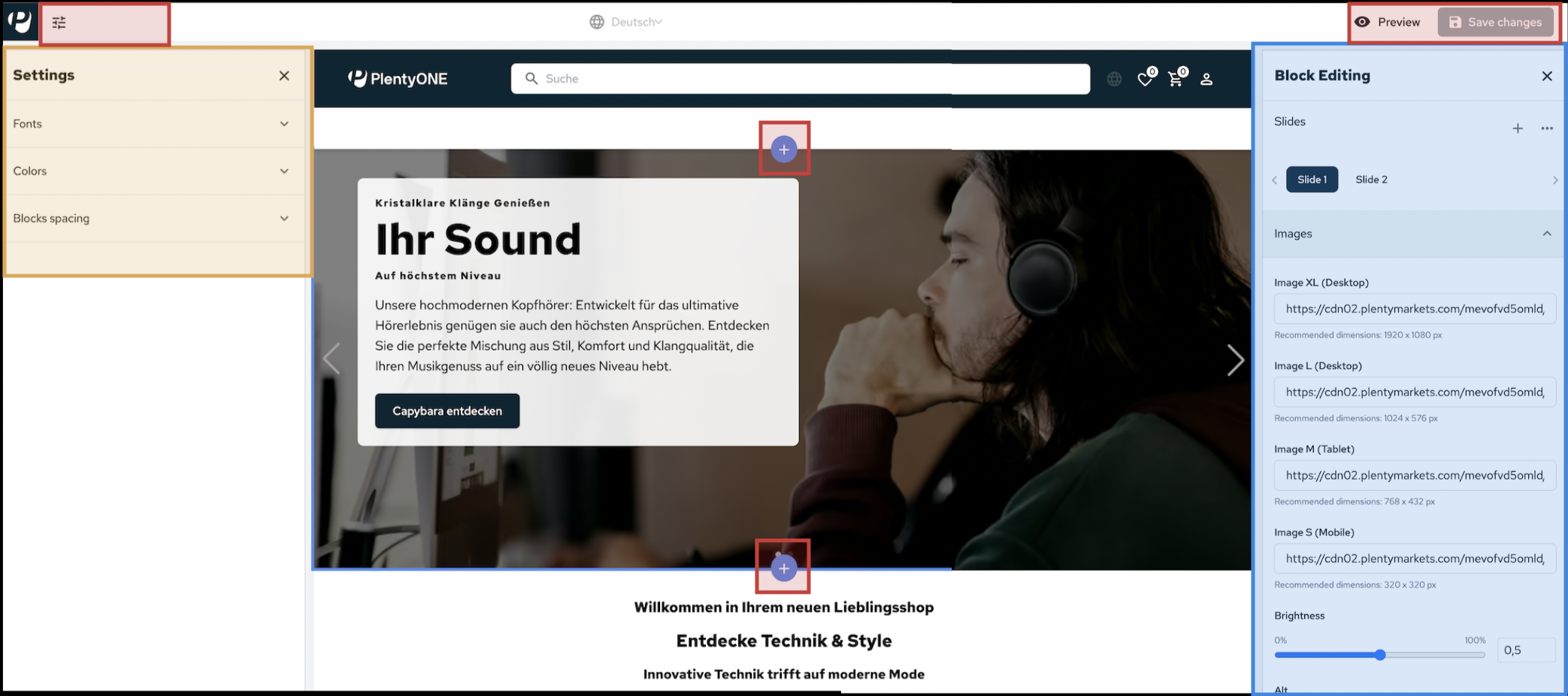This screenshot has height=696, width=1568.
Task: Click the user account icon
Action: point(1206,79)
